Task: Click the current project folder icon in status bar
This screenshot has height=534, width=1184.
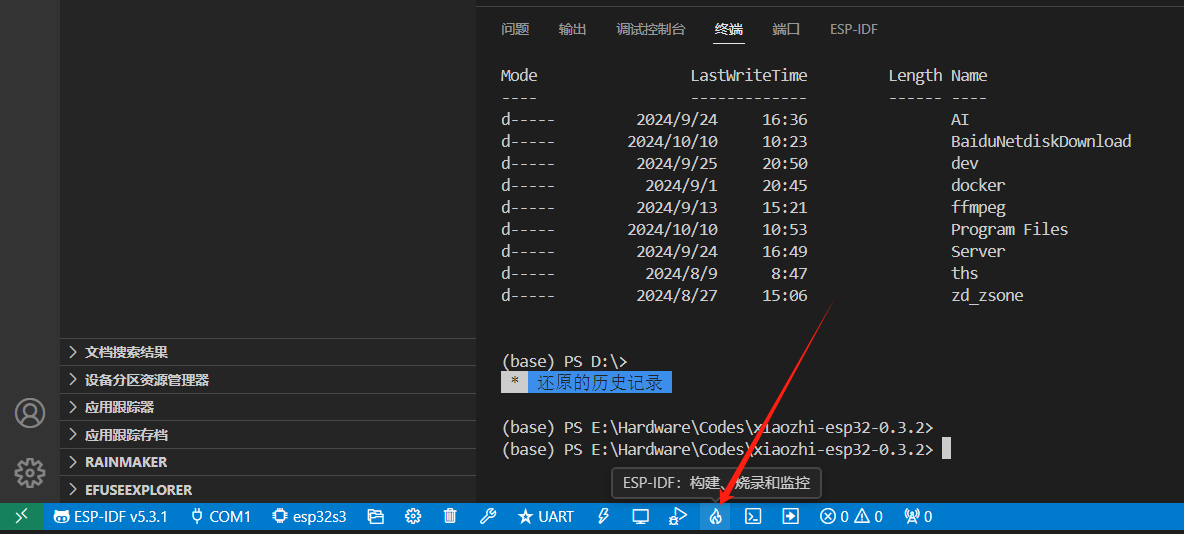Action: click(376, 517)
